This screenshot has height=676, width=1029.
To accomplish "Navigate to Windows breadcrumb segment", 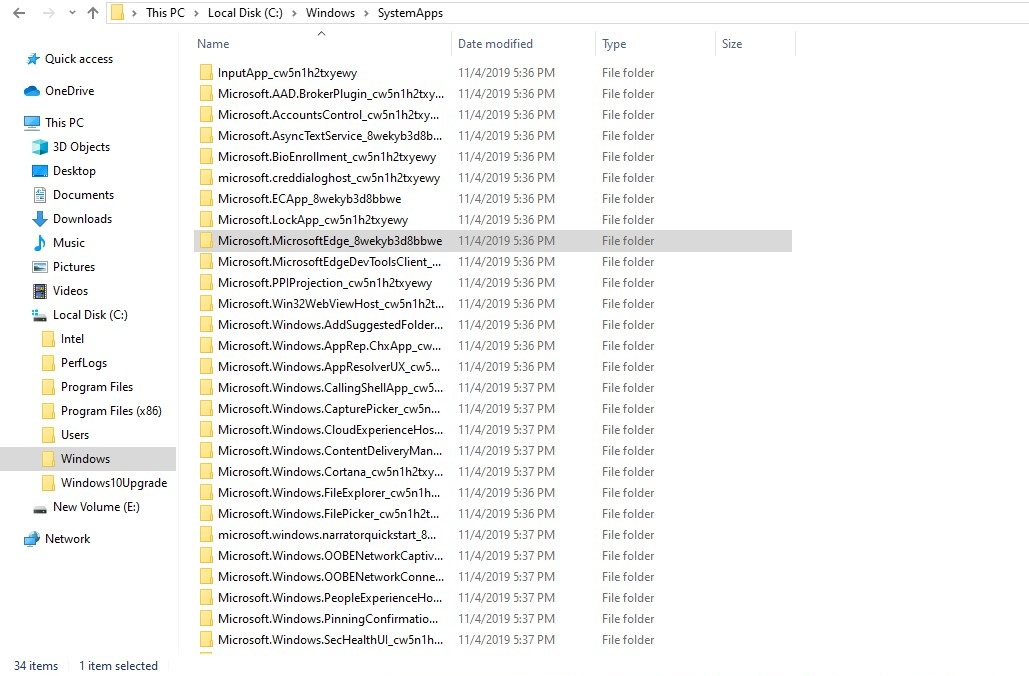I will pyautogui.click(x=330, y=12).
